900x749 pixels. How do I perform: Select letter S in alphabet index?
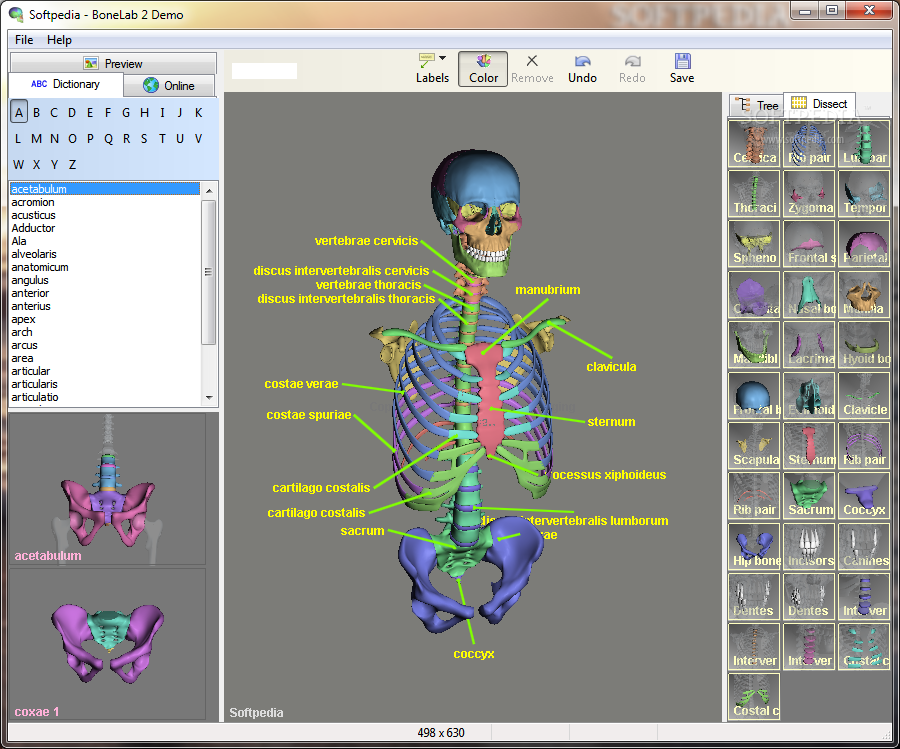[143, 138]
